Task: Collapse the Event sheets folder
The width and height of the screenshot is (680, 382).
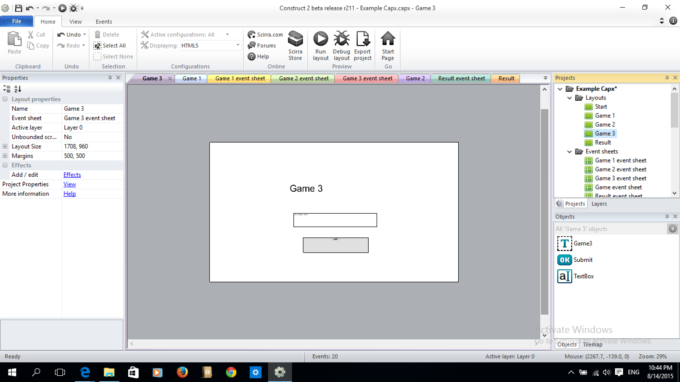Action: coord(569,151)
